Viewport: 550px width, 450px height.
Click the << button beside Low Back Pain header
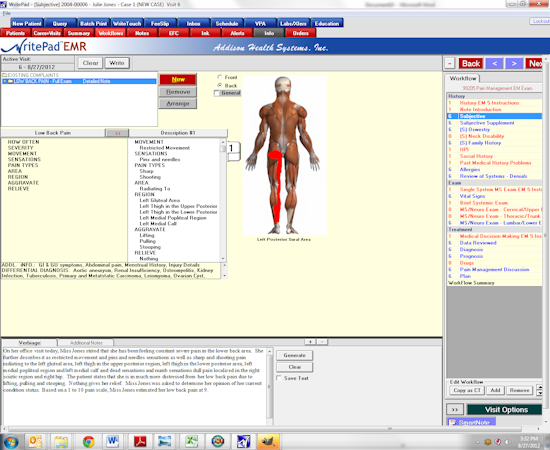(x=117, y=133)
